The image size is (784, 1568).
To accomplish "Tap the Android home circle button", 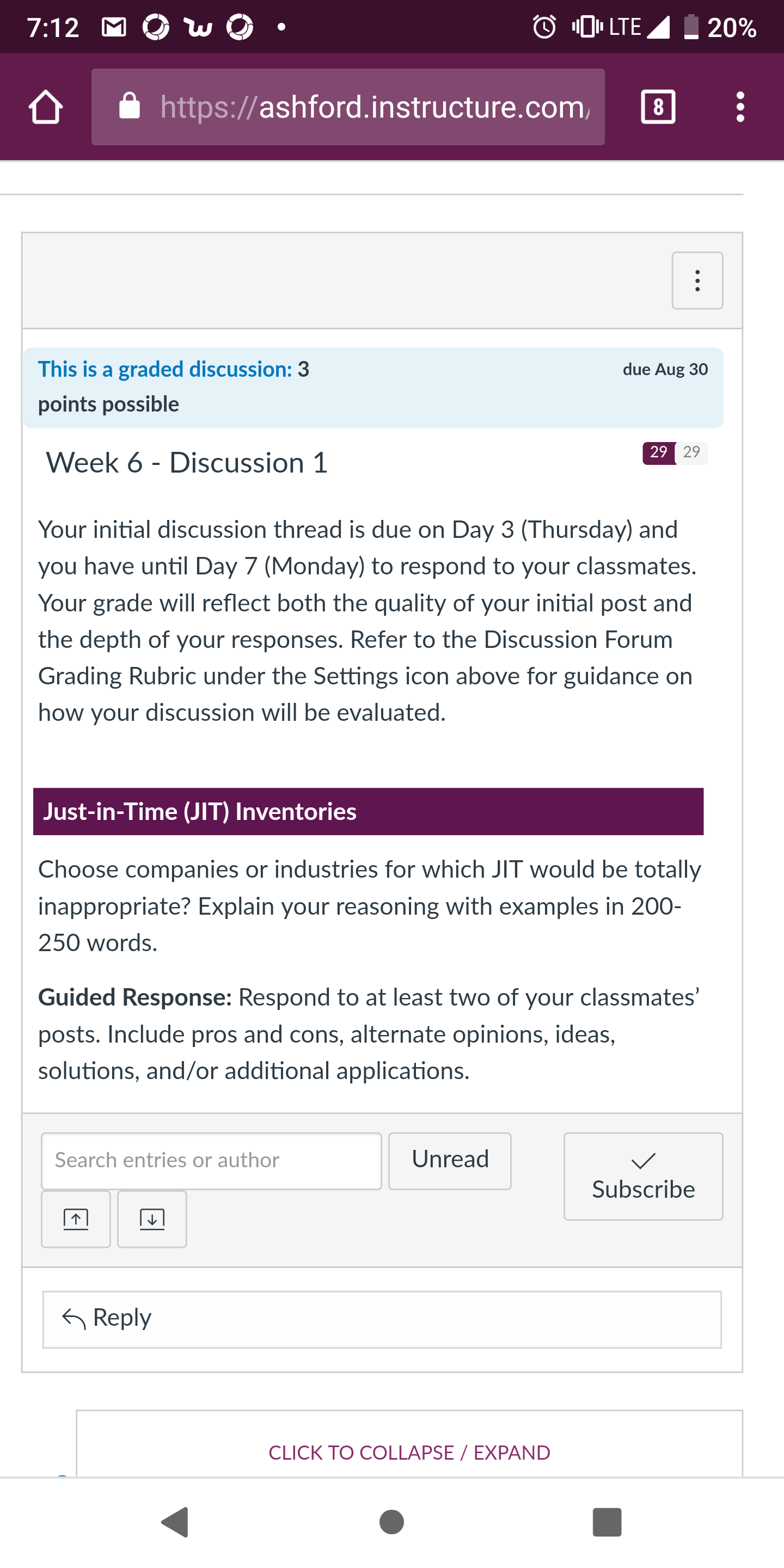I will coord(391,1522).
